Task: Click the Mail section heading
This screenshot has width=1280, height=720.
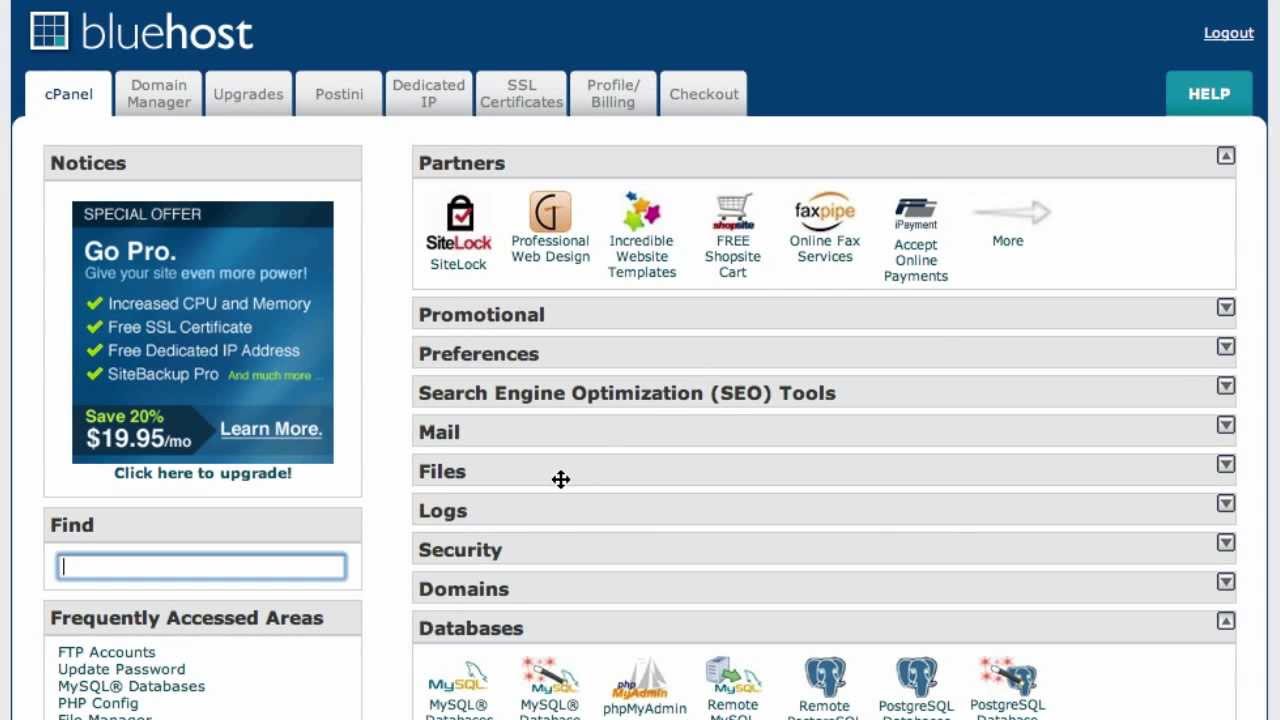Action: tap(439, 432)
